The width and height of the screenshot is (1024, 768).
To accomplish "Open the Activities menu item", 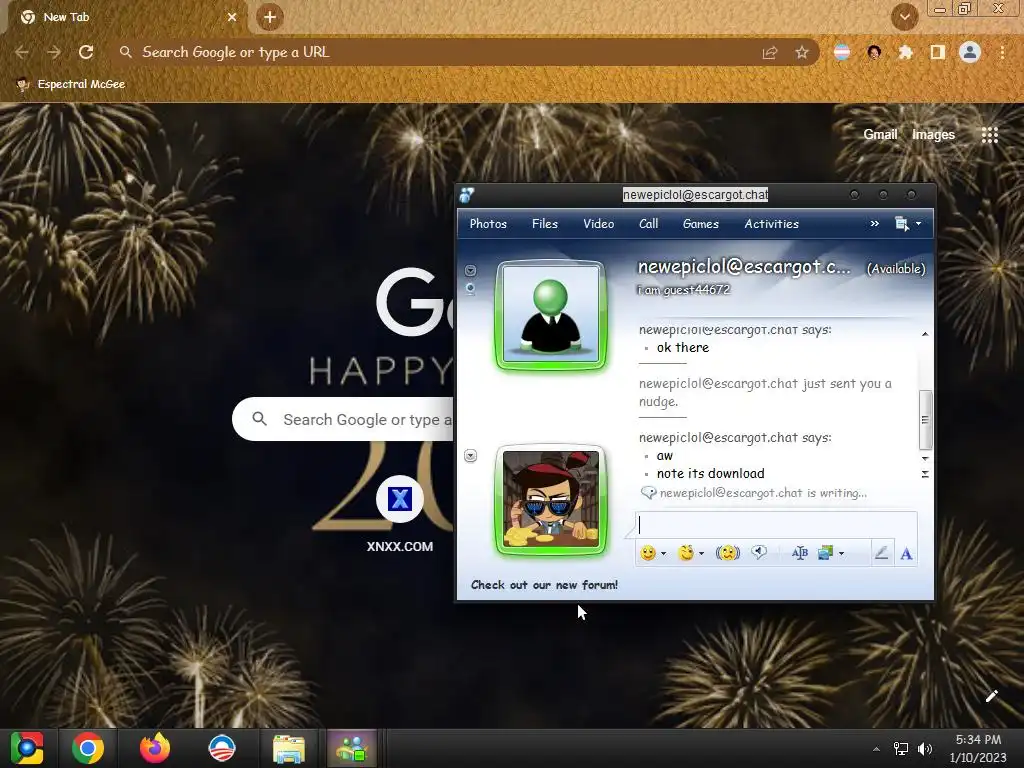I will coord(771,223).
